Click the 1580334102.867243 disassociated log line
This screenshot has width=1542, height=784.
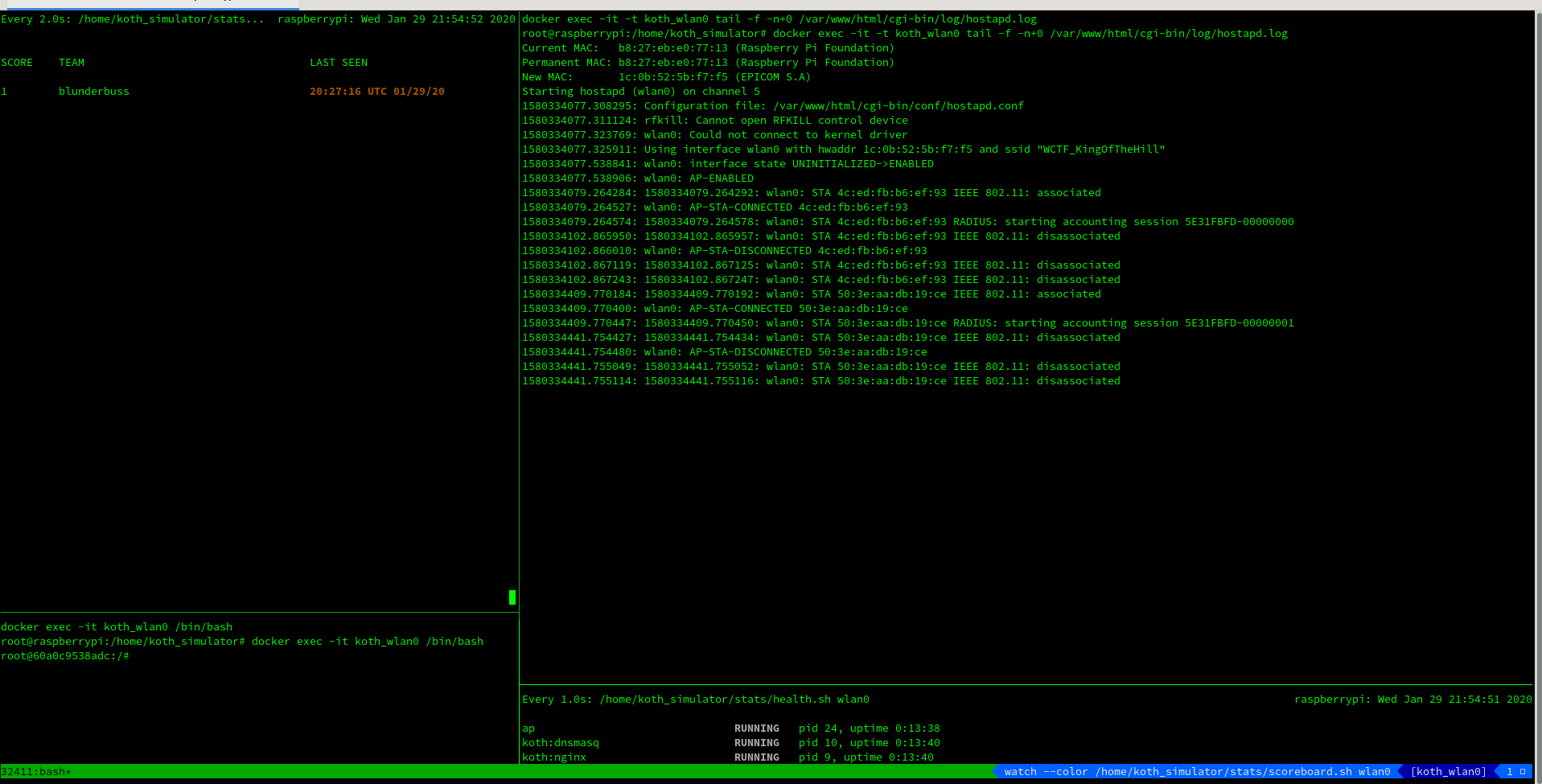[x=821, y=280]
